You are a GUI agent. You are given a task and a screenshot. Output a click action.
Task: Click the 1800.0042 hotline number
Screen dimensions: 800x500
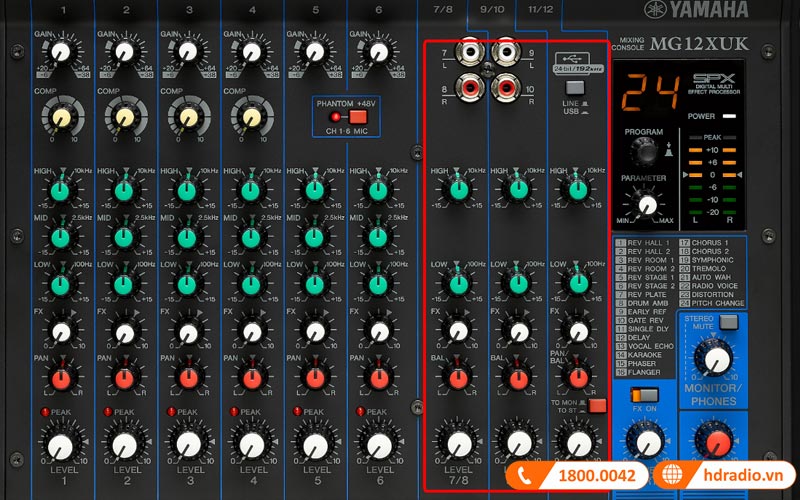597,476
